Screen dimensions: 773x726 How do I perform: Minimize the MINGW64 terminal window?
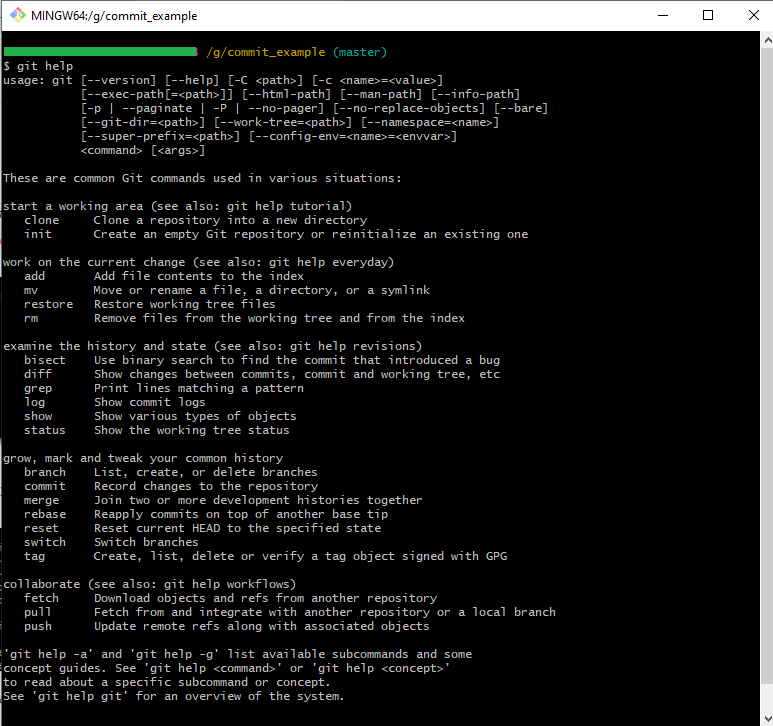point(663,15)
